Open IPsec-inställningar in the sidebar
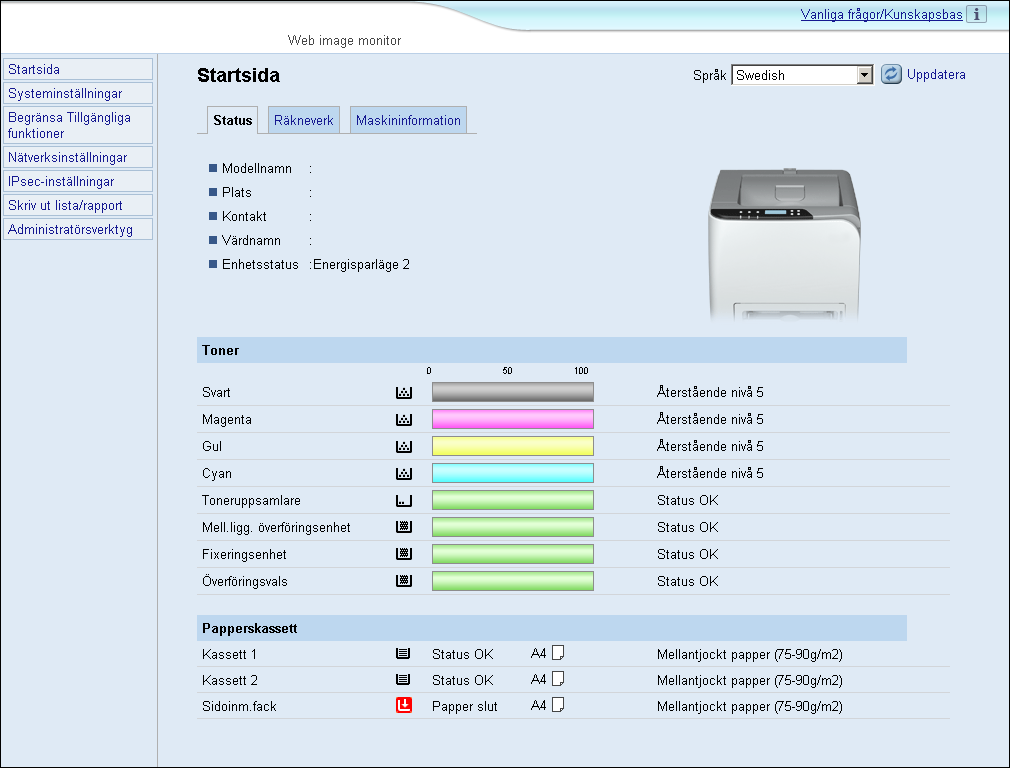1010x768 pixels. 78,182
